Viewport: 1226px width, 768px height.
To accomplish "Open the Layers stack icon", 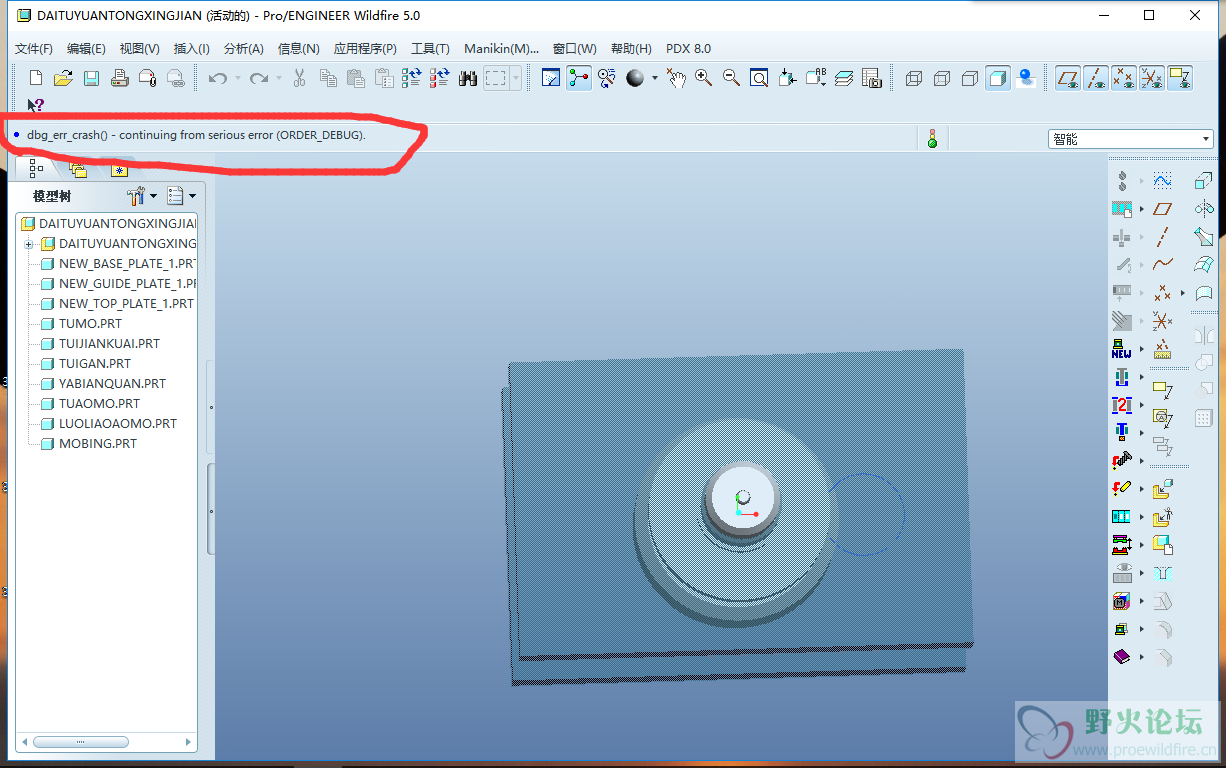I will (x=843, y=78).
